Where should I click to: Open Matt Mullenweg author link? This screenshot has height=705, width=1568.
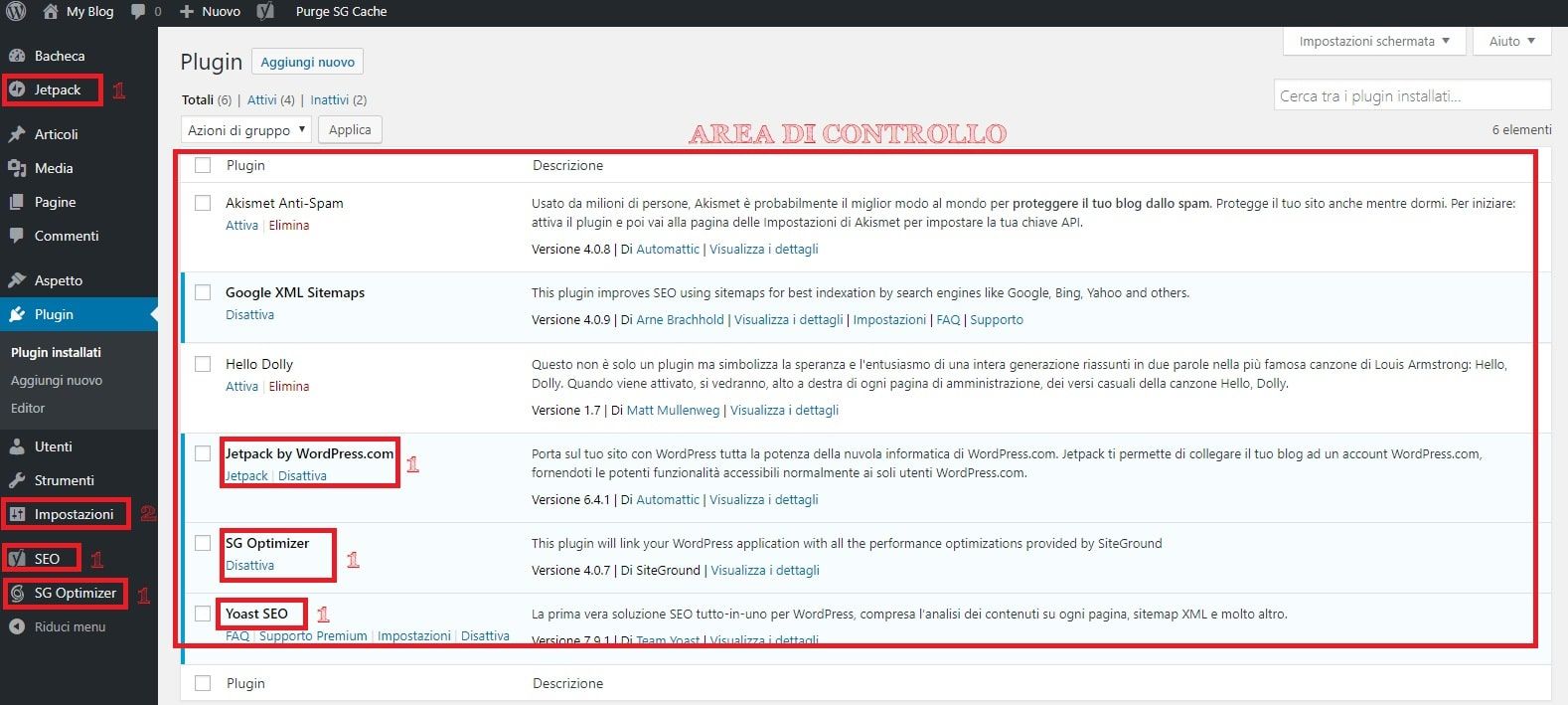tap(673, 410)
